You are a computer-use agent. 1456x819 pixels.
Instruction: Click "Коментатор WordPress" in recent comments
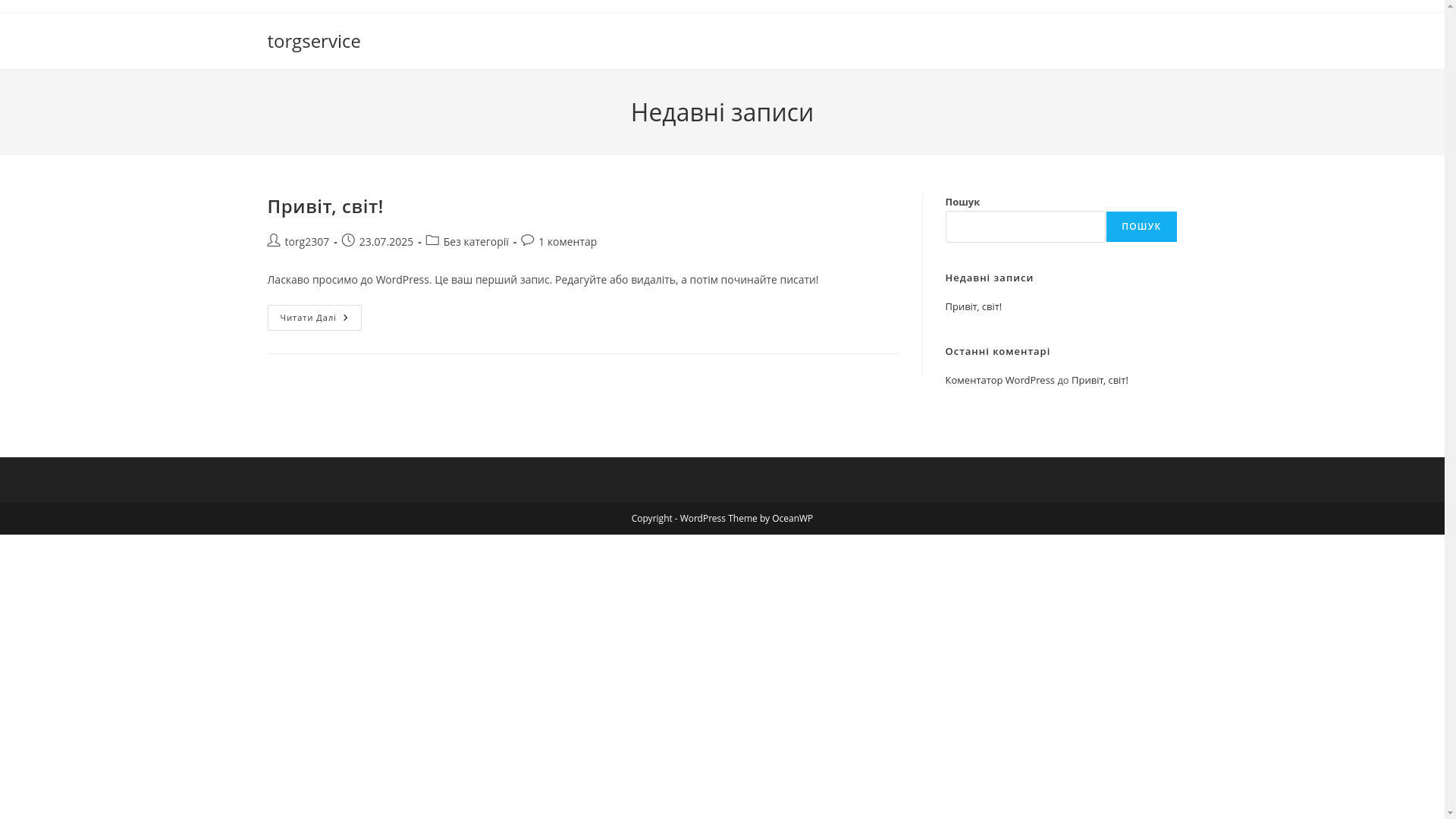pos(999,381)
